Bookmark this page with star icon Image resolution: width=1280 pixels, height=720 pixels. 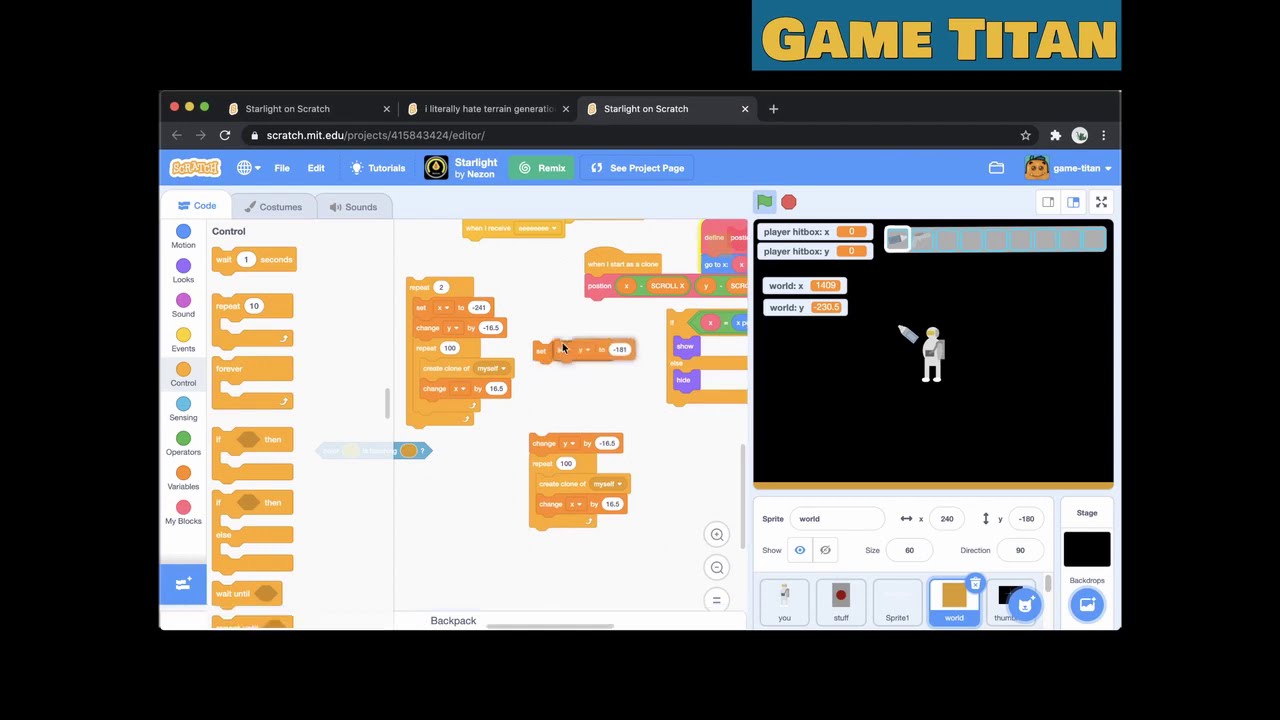point(1025,135)
